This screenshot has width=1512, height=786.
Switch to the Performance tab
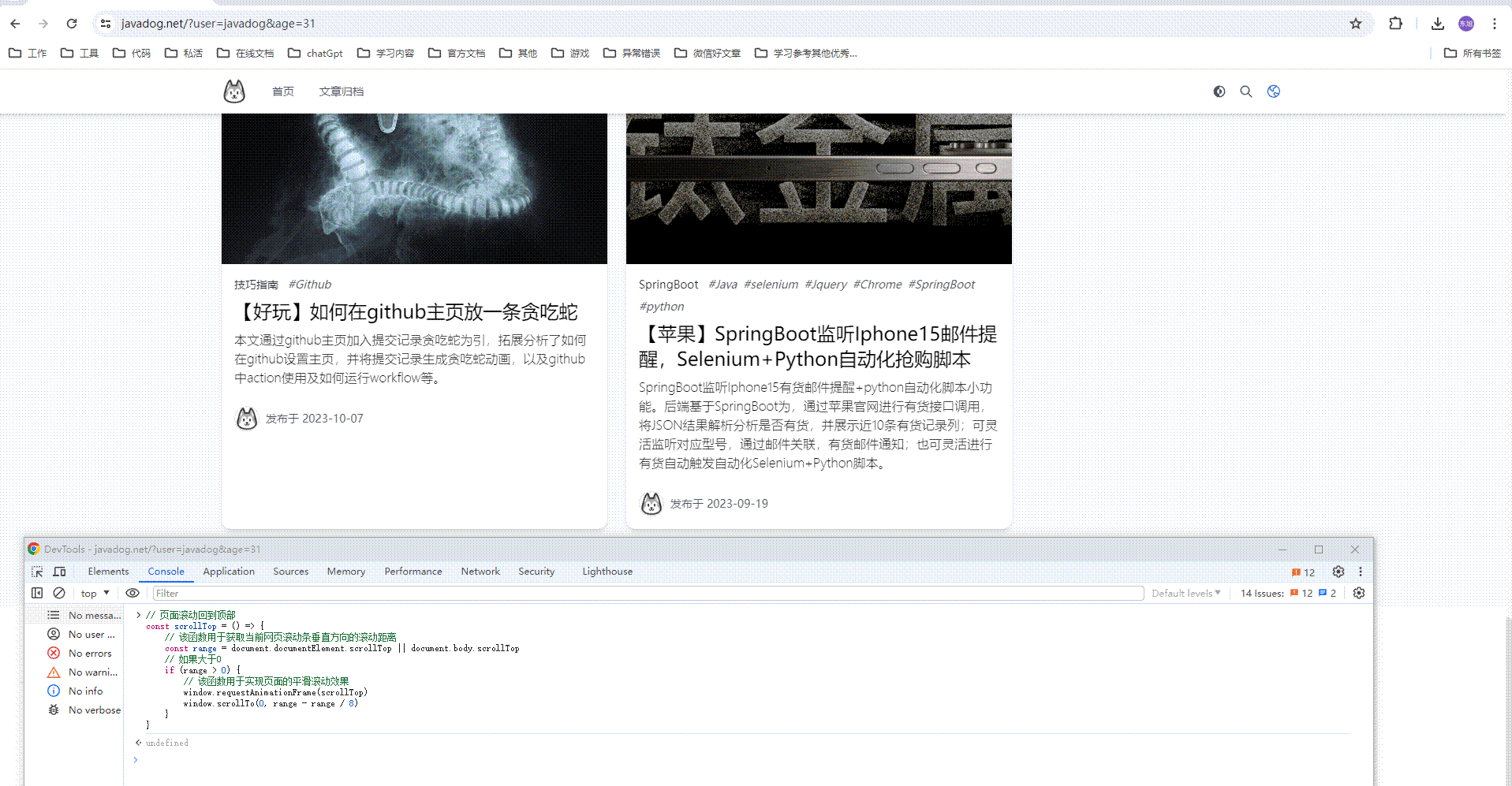coord(413,572)
